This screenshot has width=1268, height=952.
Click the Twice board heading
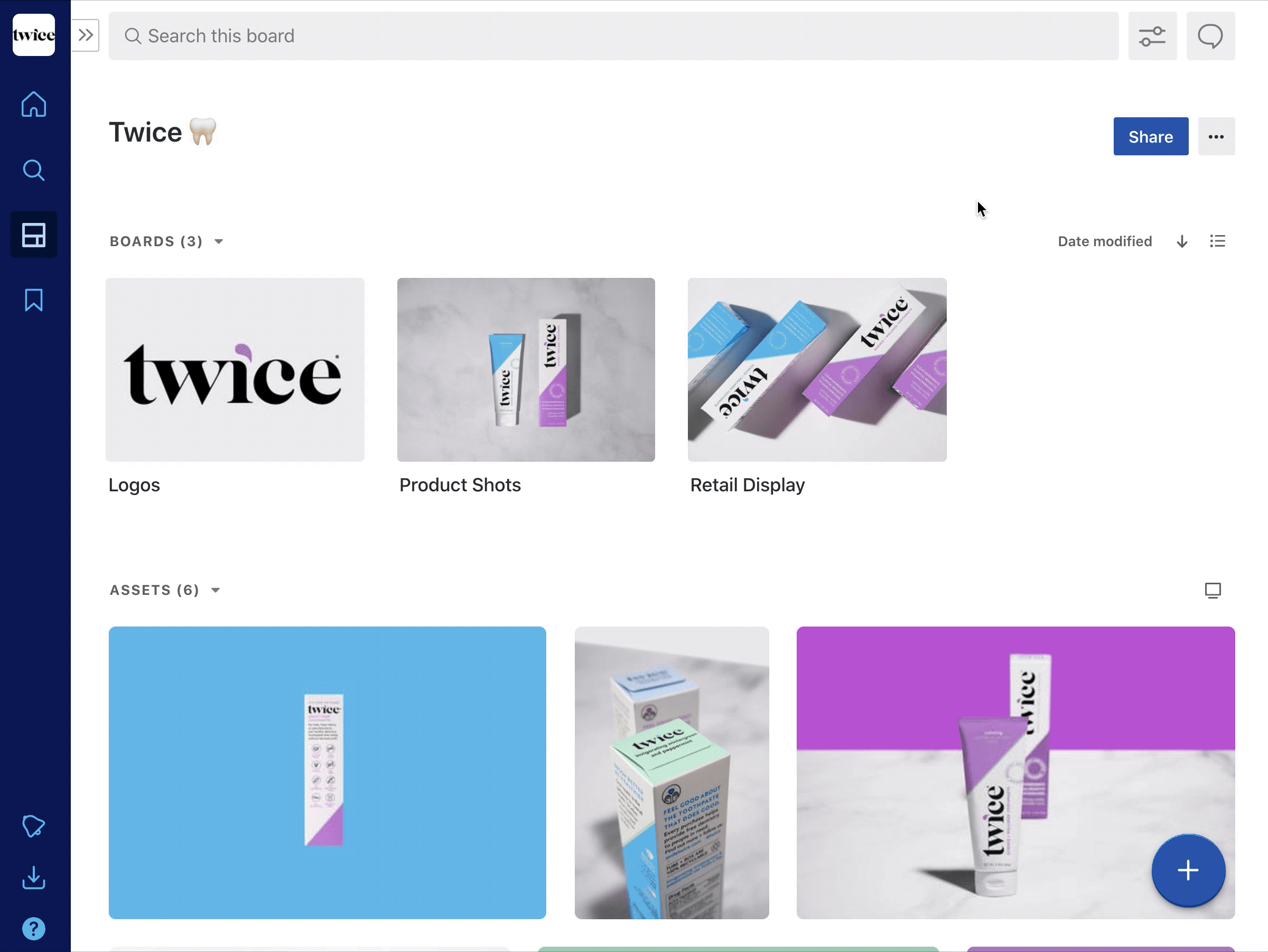pos(163,132)
